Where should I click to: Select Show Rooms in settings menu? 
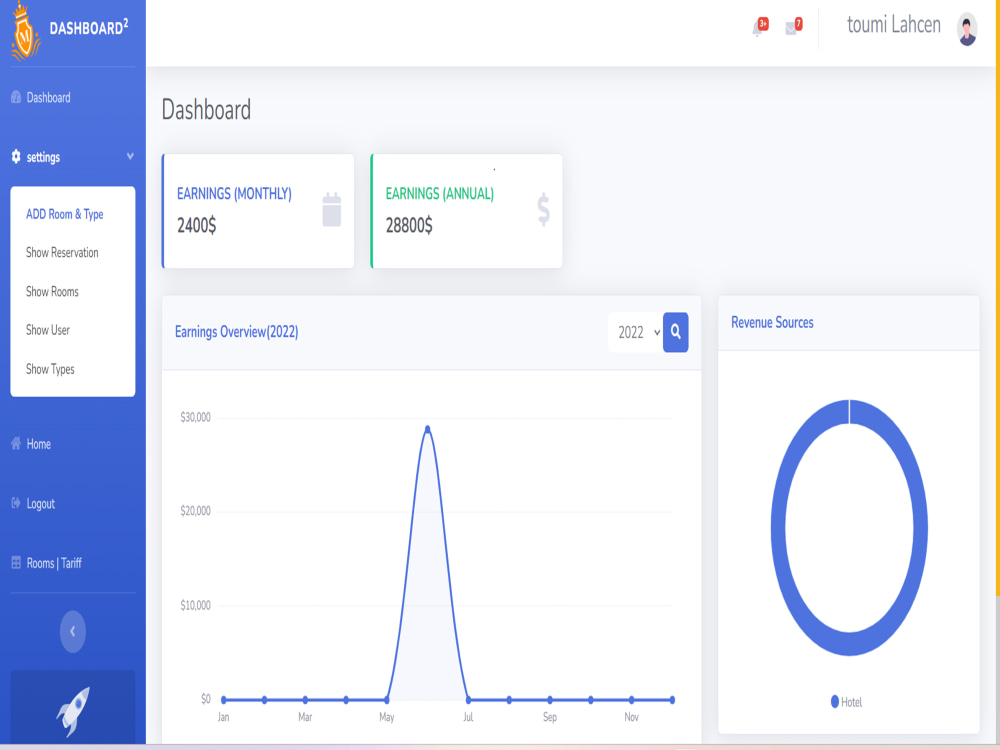[x=52, y=291]
